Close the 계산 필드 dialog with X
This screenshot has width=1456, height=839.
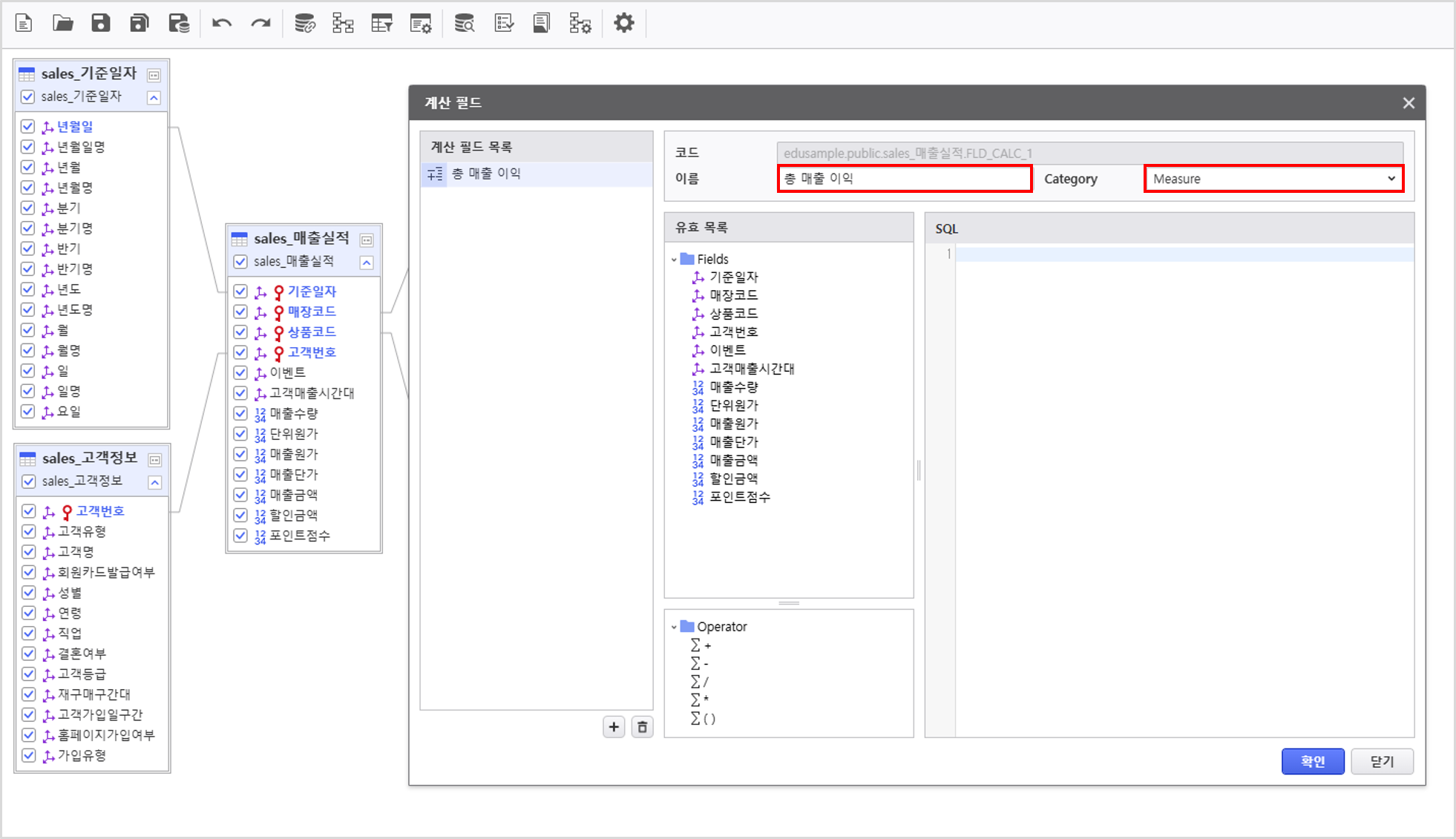(1409, 103)
